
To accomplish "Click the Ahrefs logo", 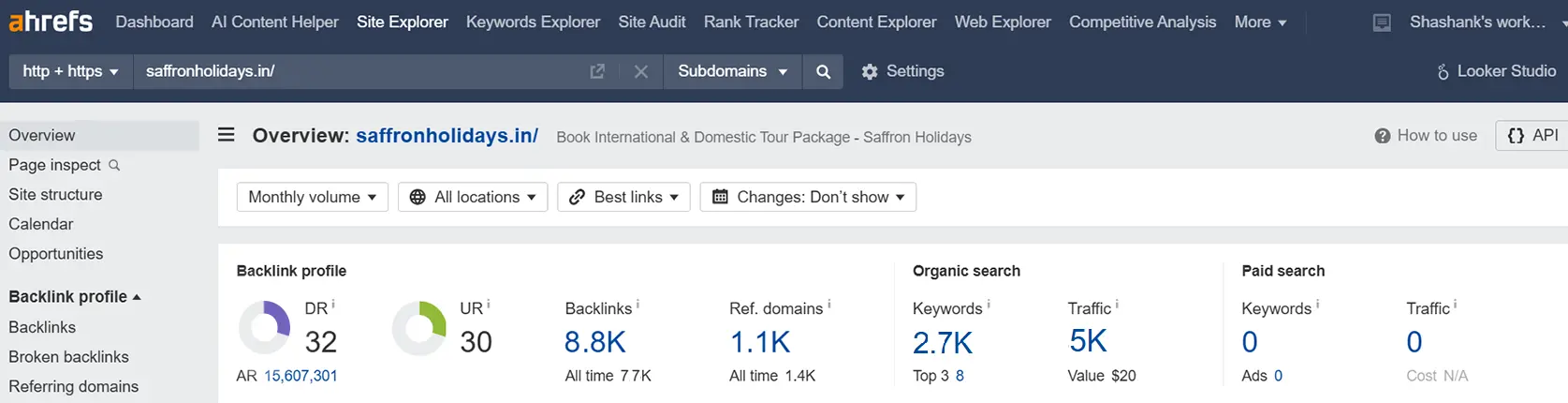I will pyautogui.click(x=51, y=21).
